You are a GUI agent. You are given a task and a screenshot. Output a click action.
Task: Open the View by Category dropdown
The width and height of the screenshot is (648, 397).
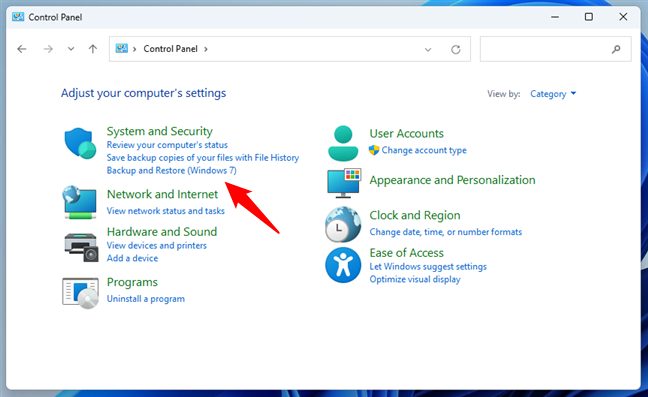(x=553, y=94)
